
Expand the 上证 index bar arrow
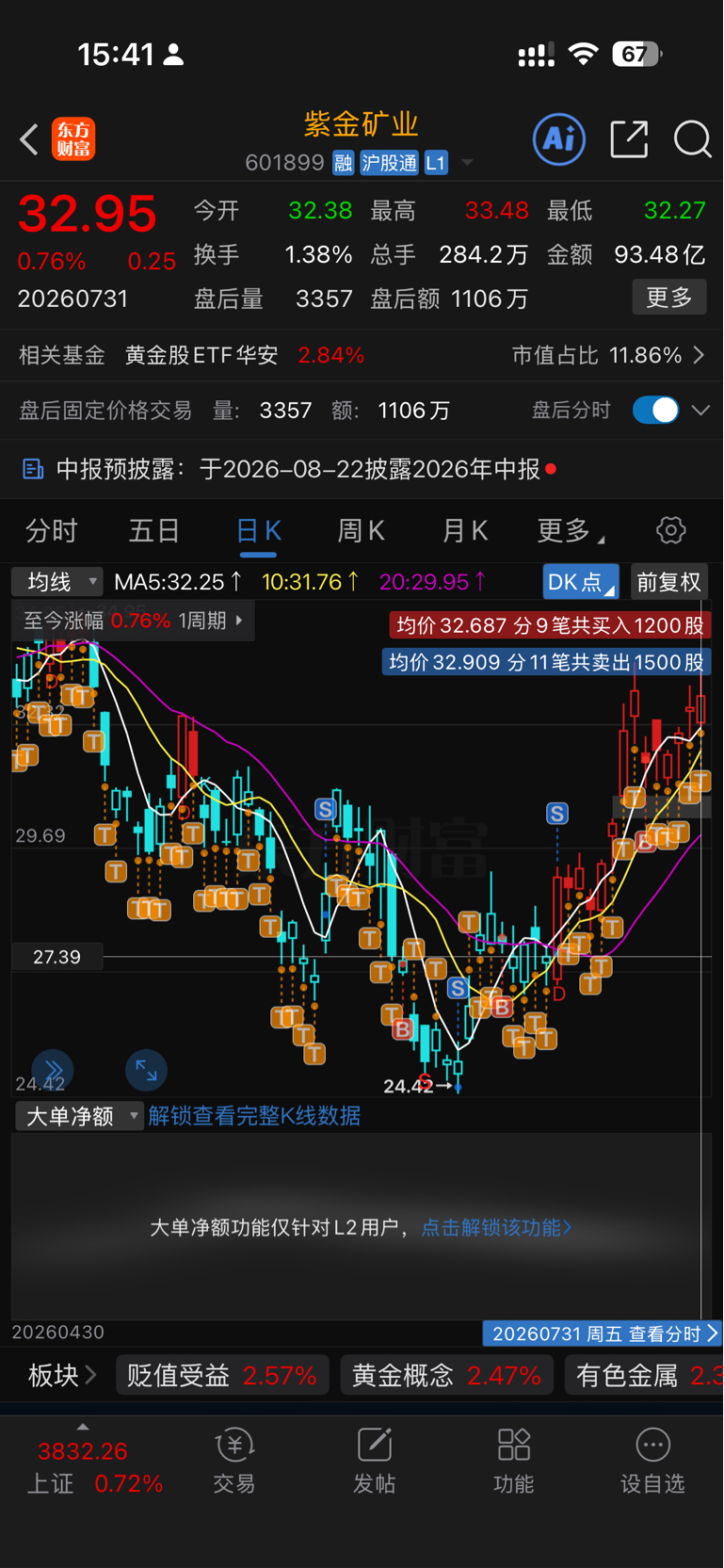tap(83, 1428)
